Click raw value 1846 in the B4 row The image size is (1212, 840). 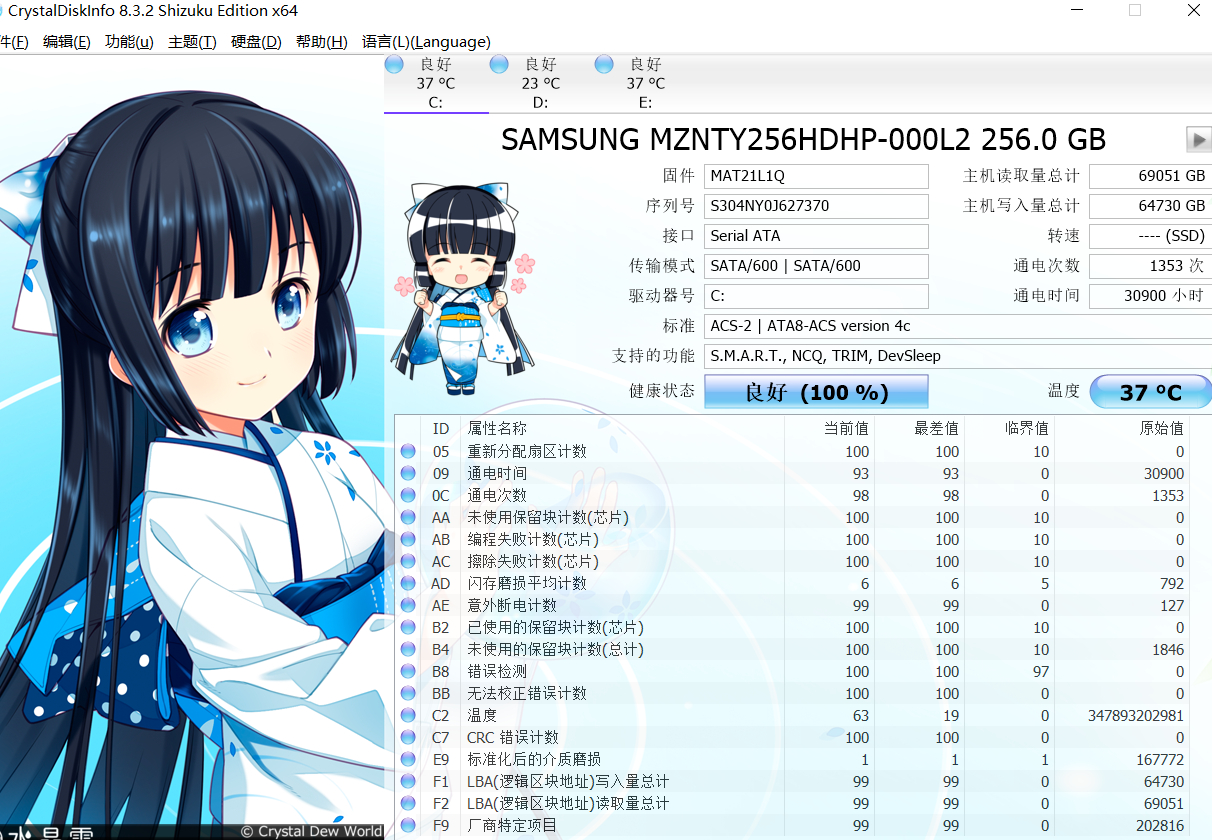point(1168,650)
